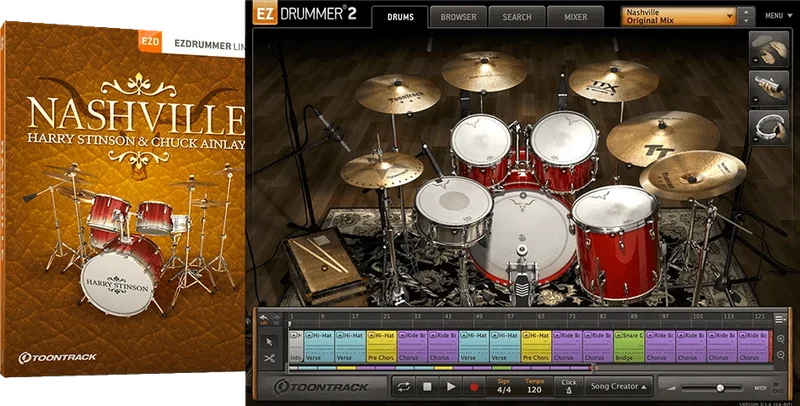Adjust the master volume slider knob
800x406 pixels.
(720, 388)
